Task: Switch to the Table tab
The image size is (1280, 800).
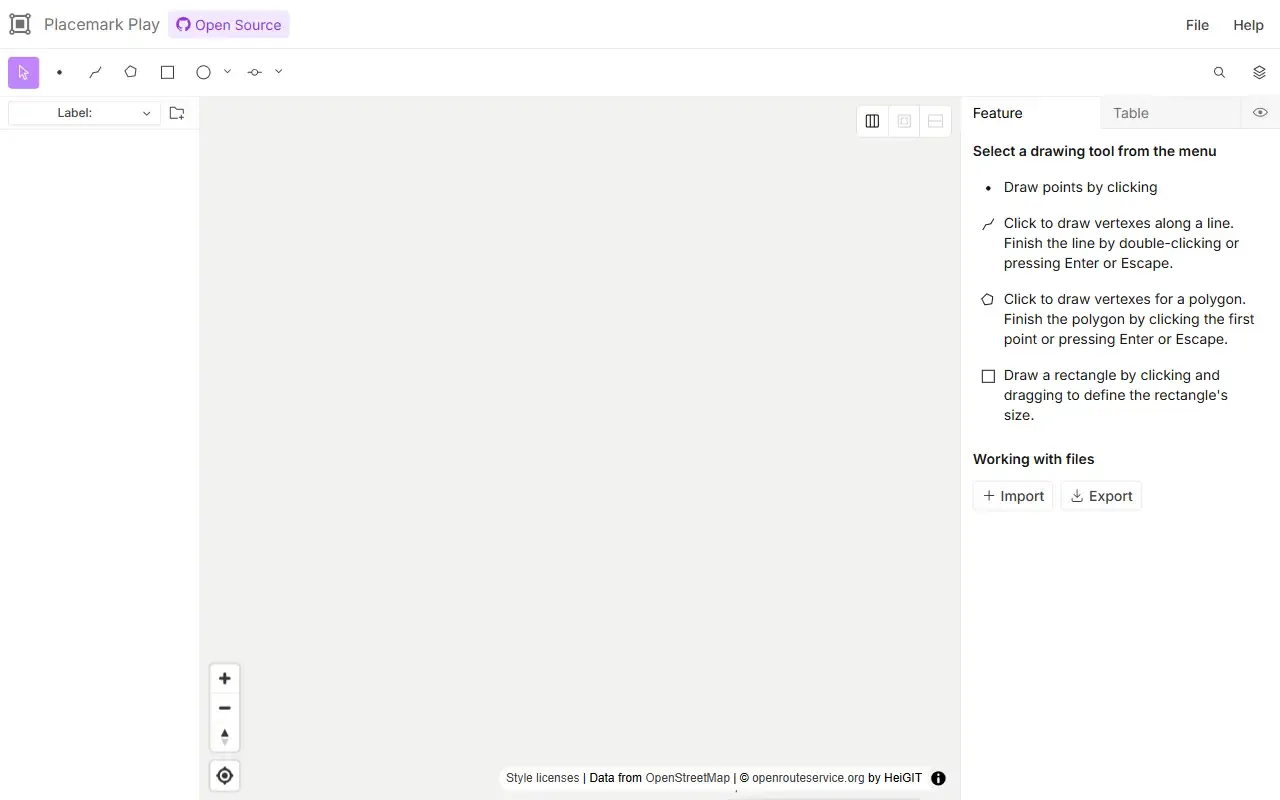Action: (x=1131, y=113)
